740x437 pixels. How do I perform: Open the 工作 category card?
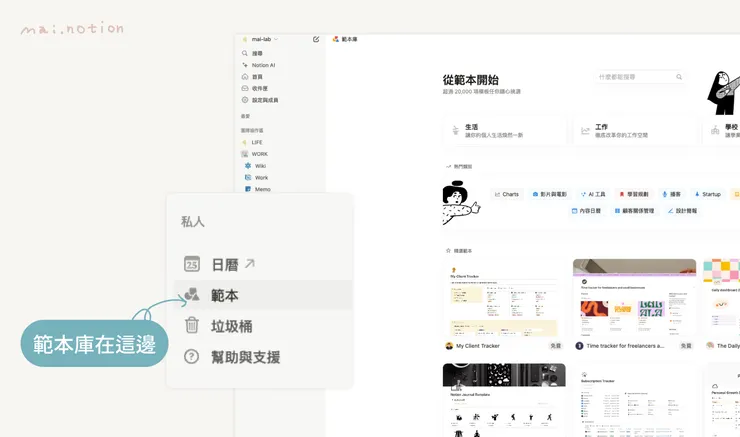[x=635, y=131]
